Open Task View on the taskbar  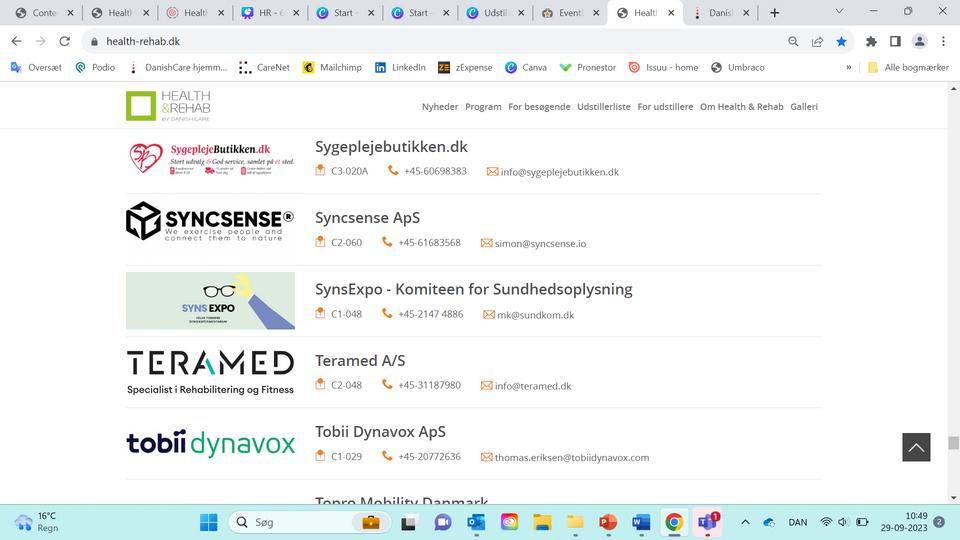(x=408, y=522)
